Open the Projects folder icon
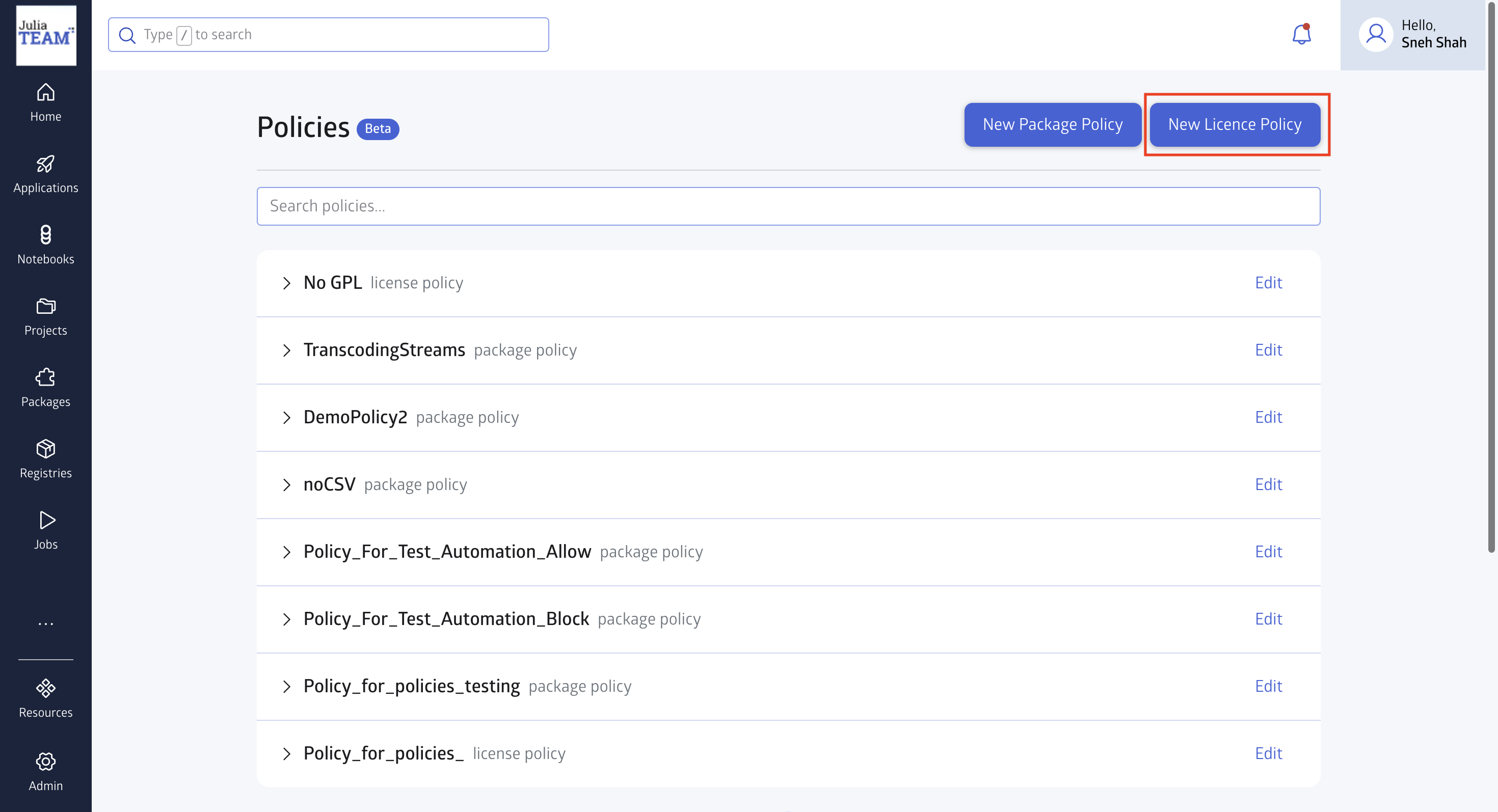This screenshot has height=812, width=1498. click(45, 316)
